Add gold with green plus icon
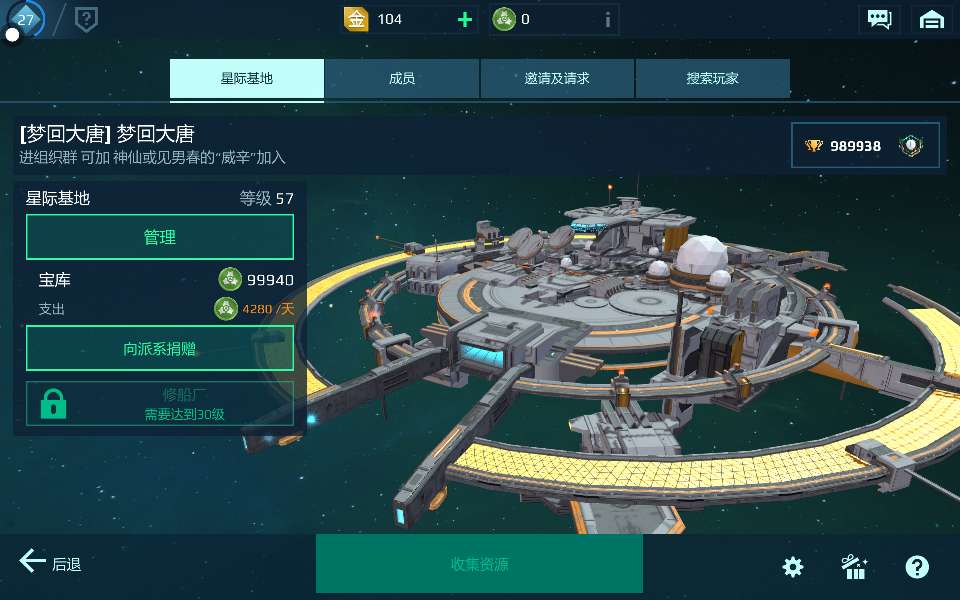960x600 pixels. 465,20
